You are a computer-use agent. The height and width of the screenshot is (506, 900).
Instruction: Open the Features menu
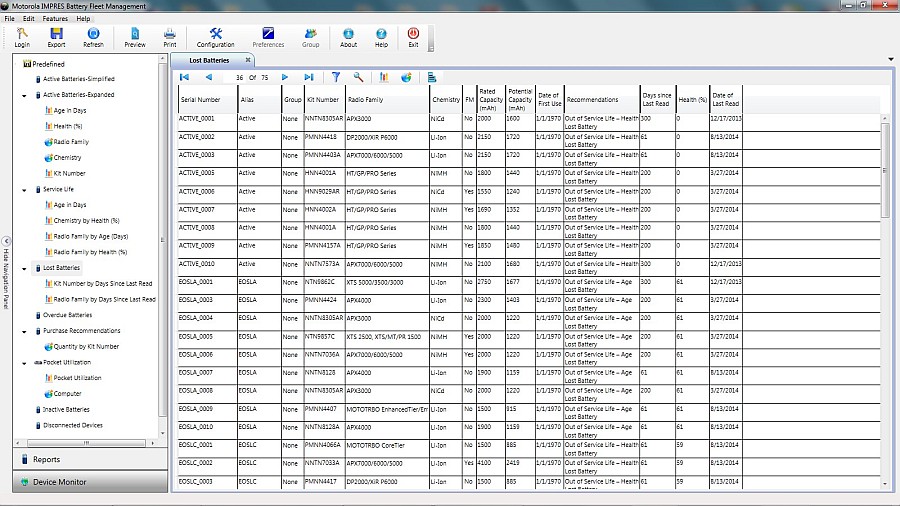point(55,18)
